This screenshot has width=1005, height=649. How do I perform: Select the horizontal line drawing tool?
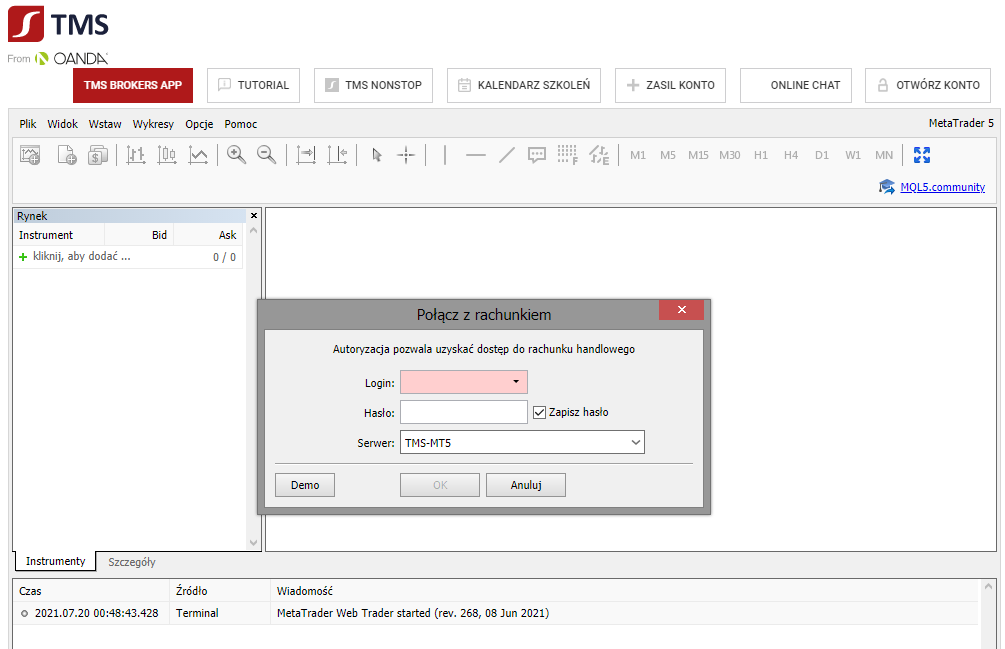point(476,155)
